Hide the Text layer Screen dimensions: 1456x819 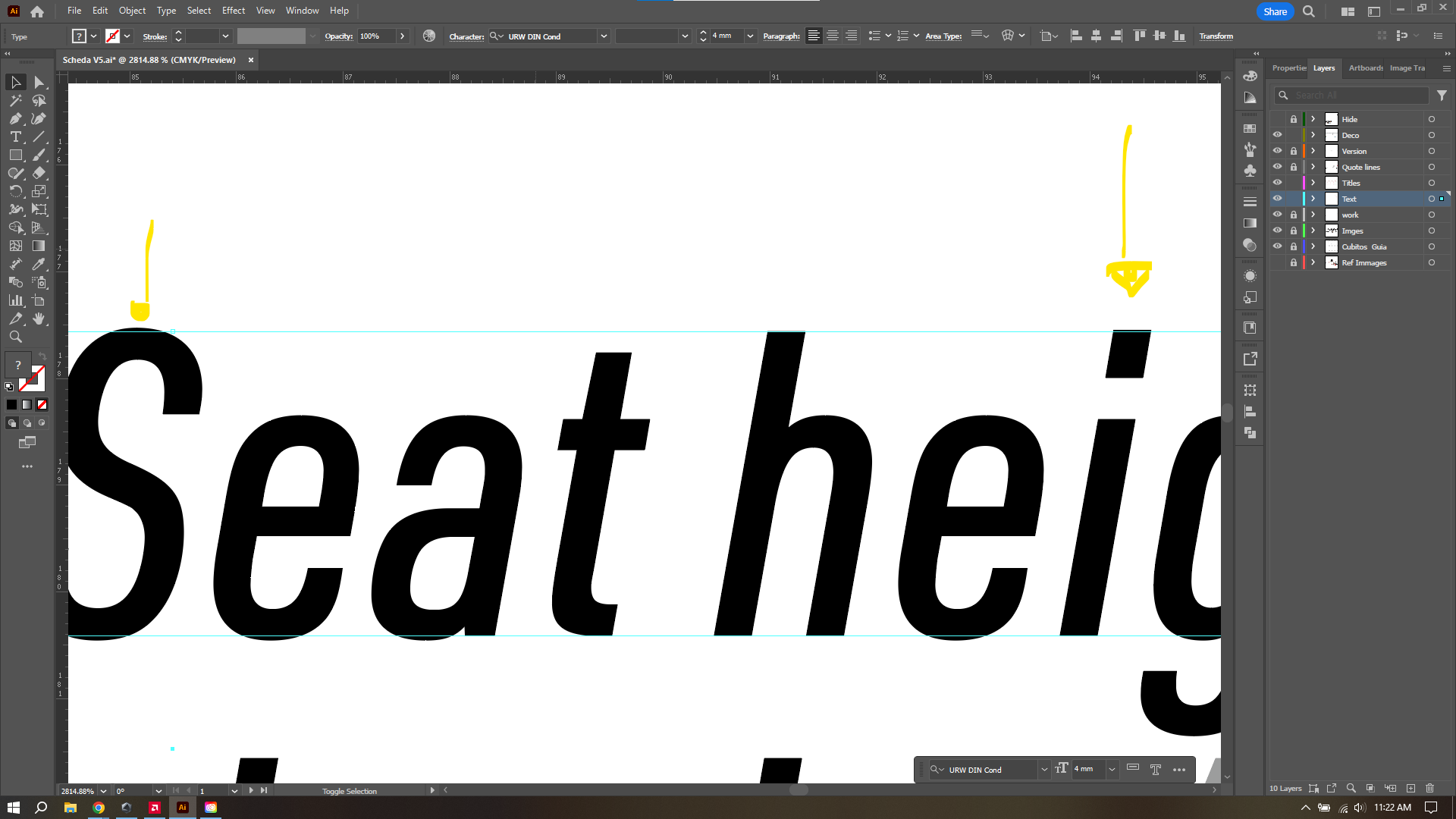point(1277,199)
